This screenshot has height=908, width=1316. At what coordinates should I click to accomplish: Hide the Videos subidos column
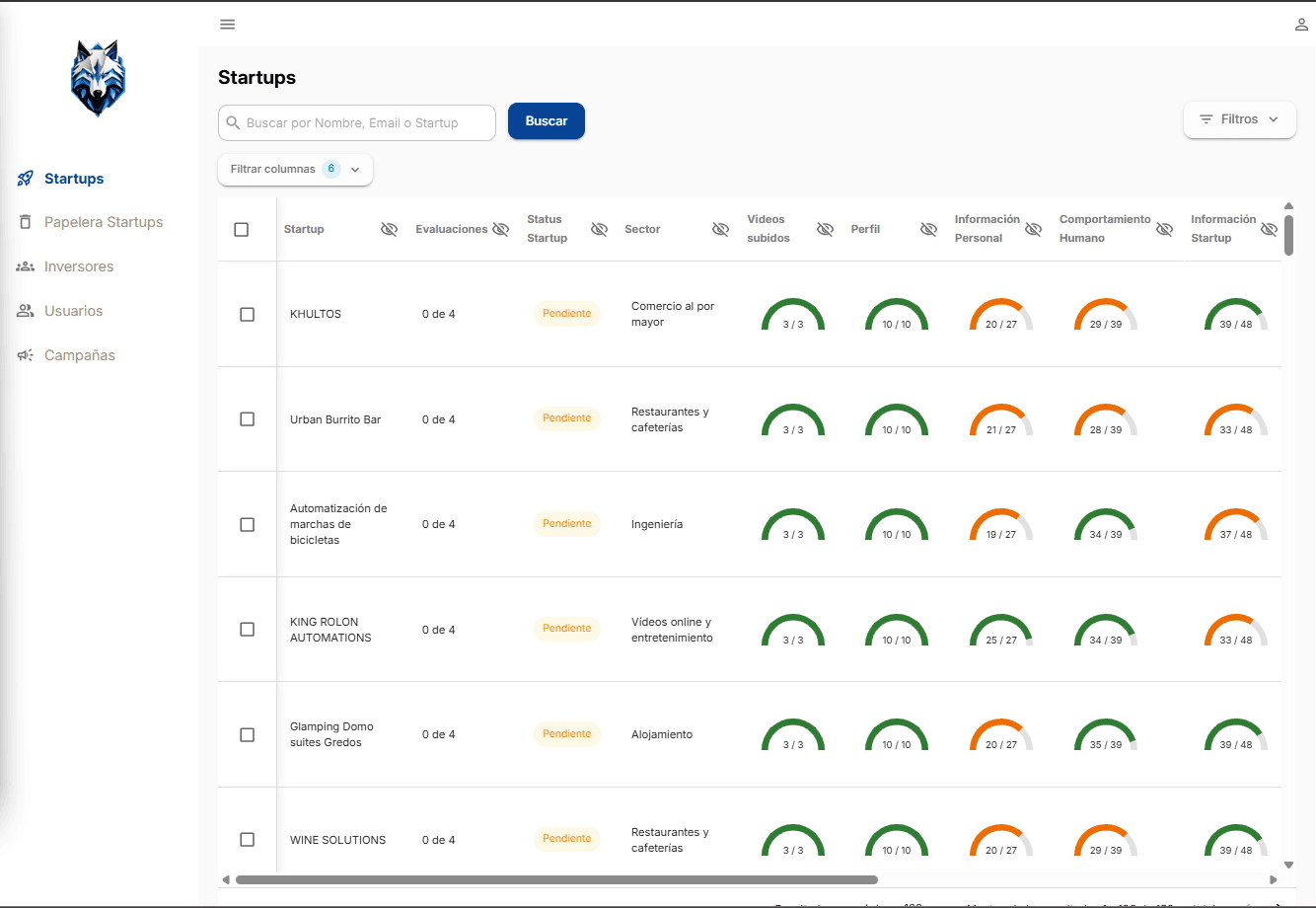point(825,229)
